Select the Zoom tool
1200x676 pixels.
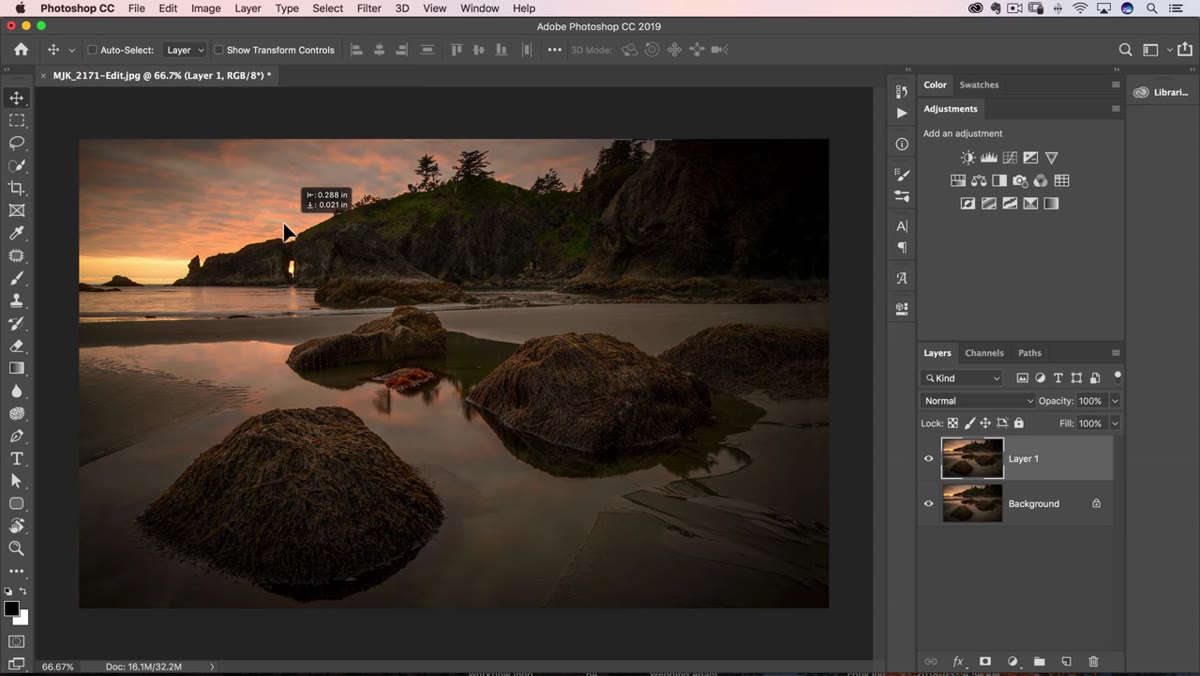point(16,549)
